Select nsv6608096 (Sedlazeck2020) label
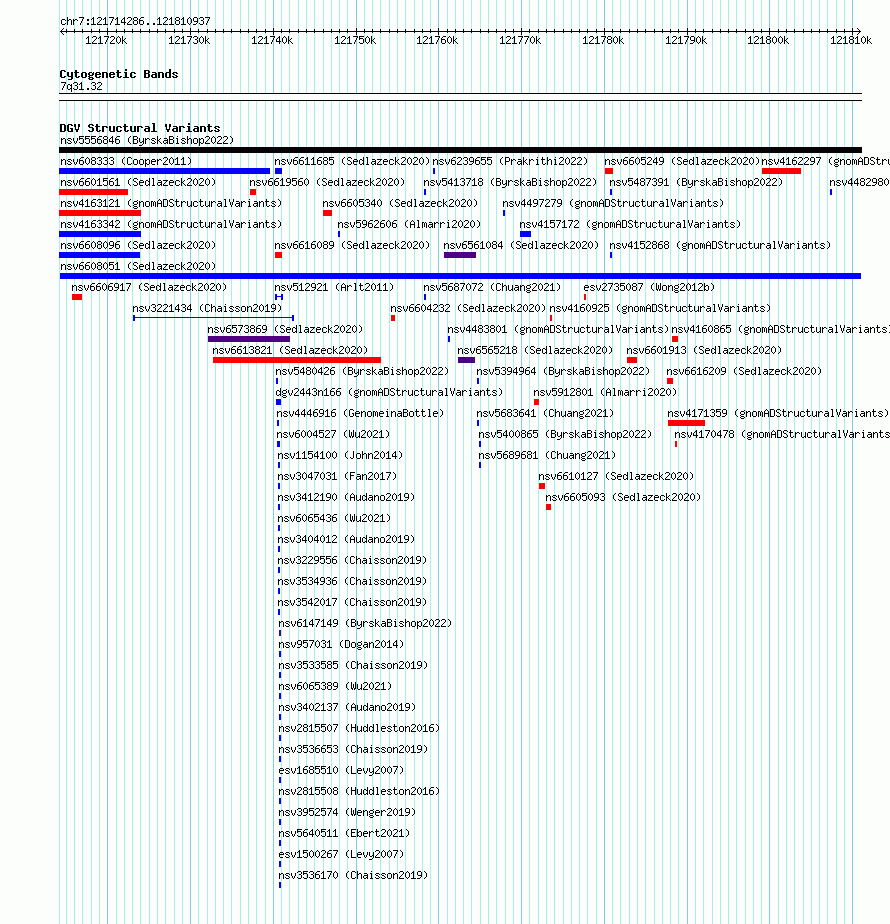This screenshot has height=924, width=890. tap(138, 245)
